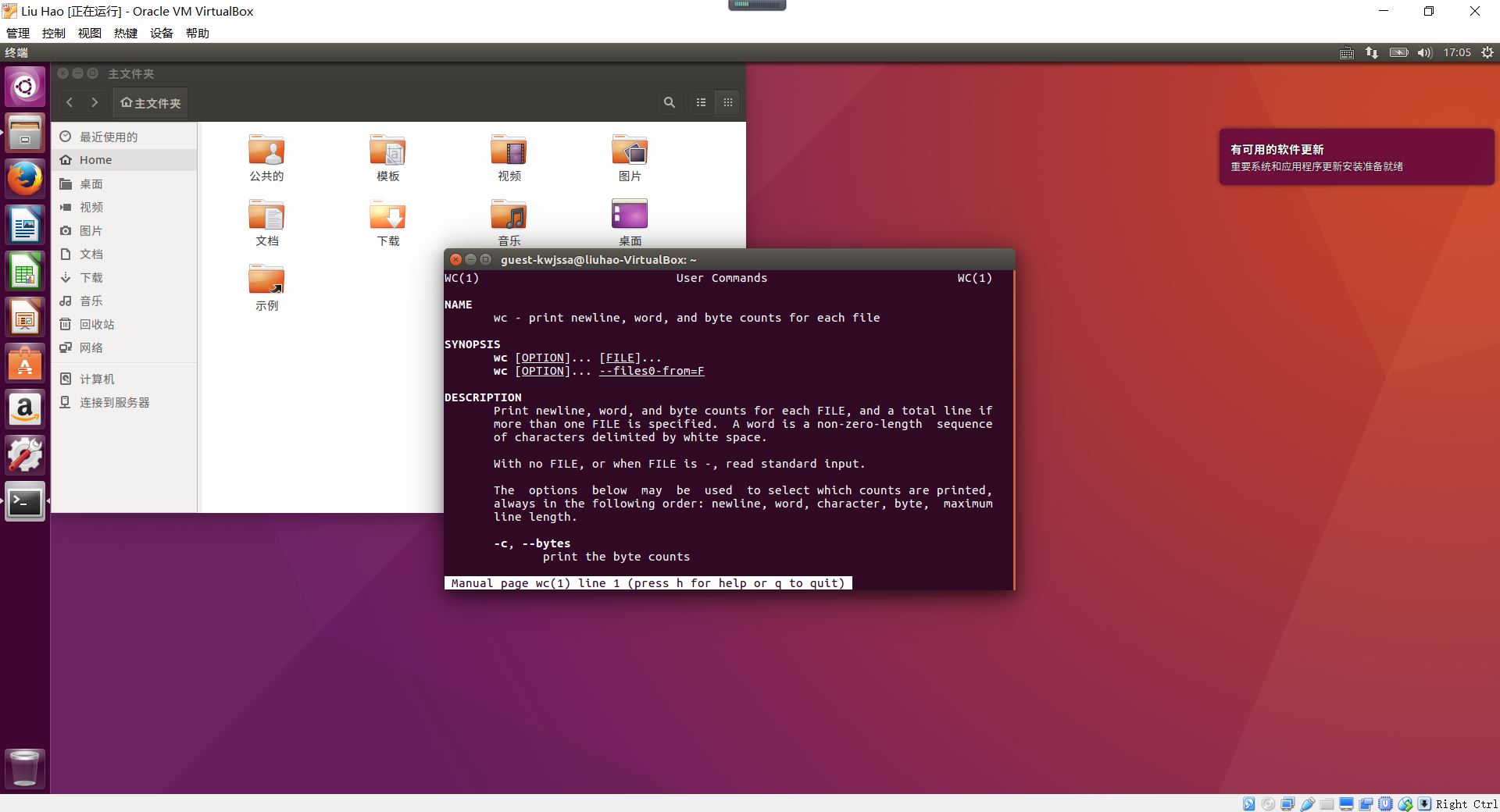Viewport: 1500px width, 812px height.
Task: Select 回收站 in Files sidebar
Action: [x=124, y=324]
